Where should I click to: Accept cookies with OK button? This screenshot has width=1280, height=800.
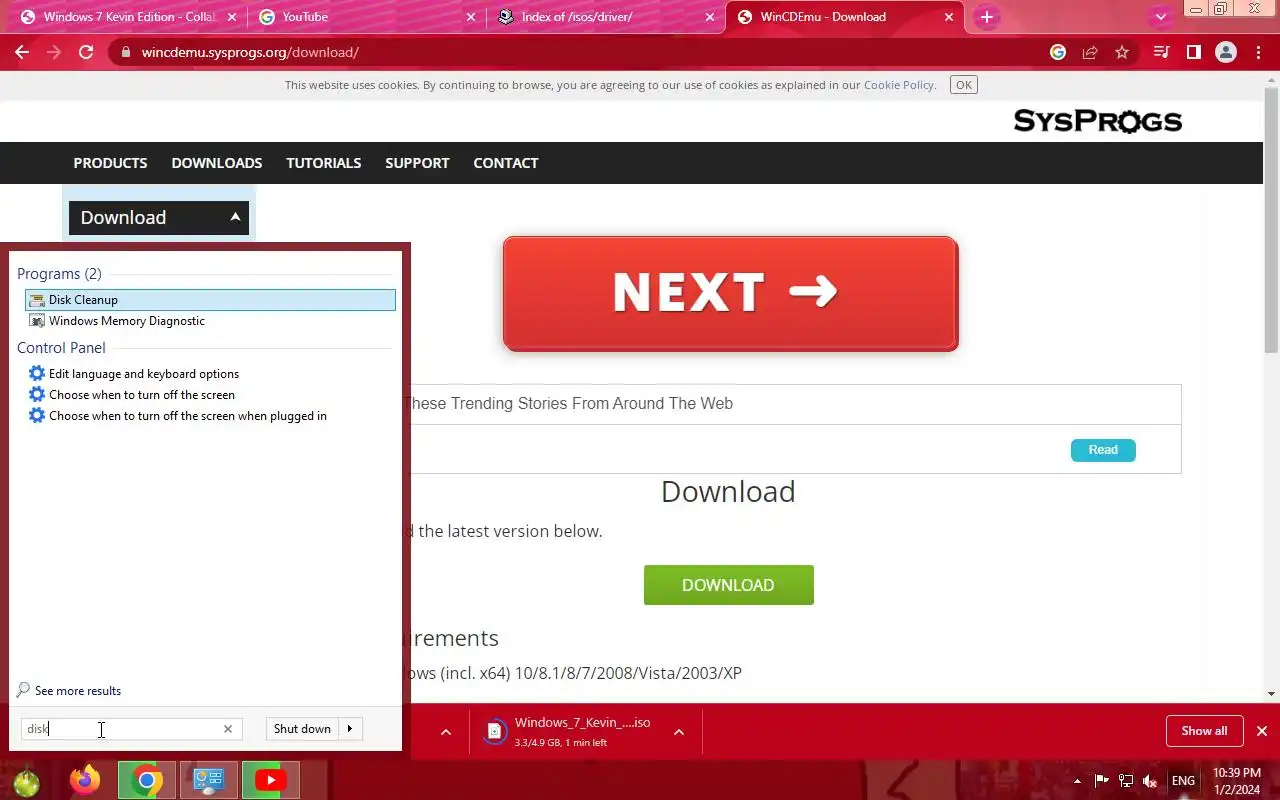click(964, 85)
